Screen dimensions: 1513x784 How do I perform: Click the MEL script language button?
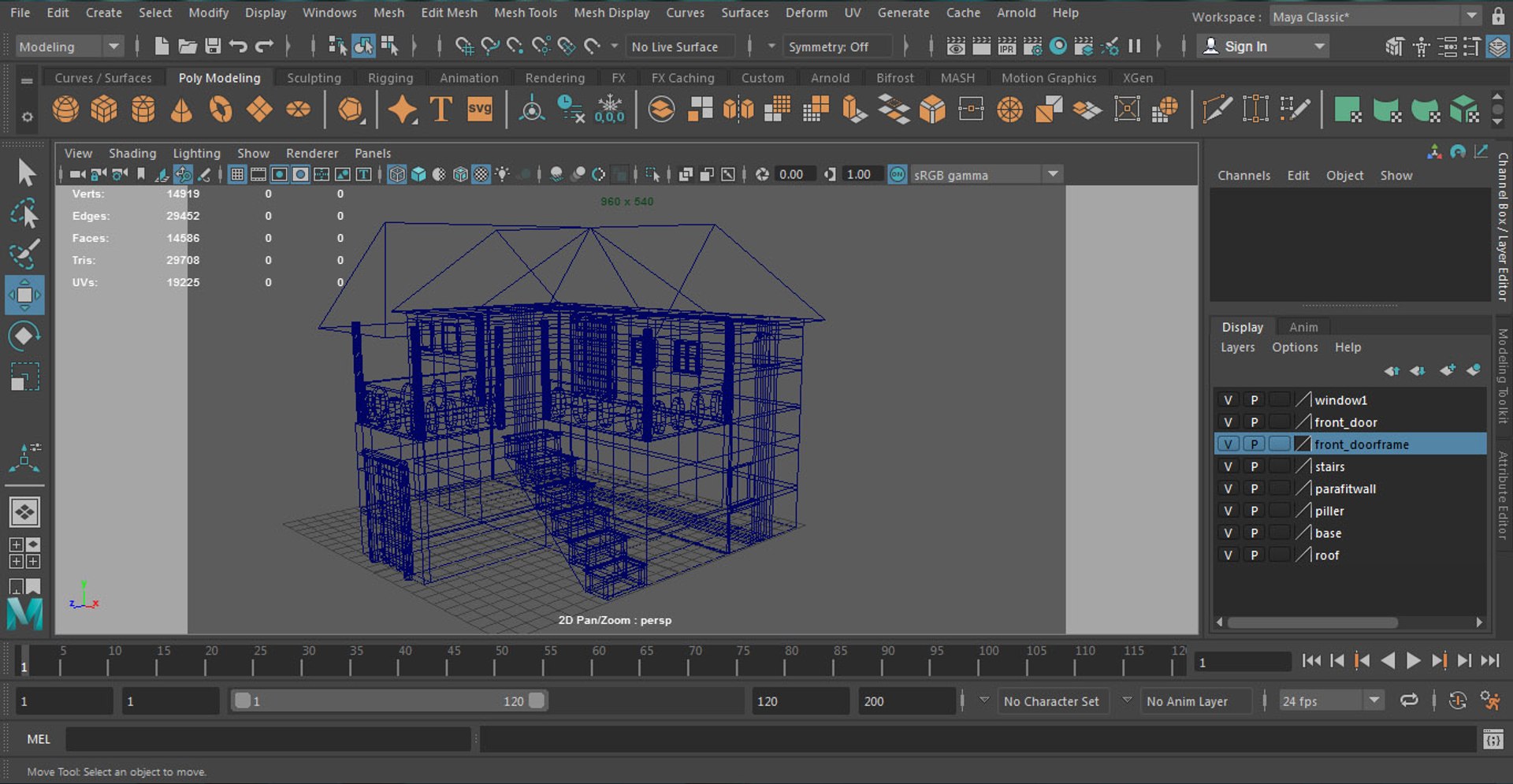click(39, 739)
